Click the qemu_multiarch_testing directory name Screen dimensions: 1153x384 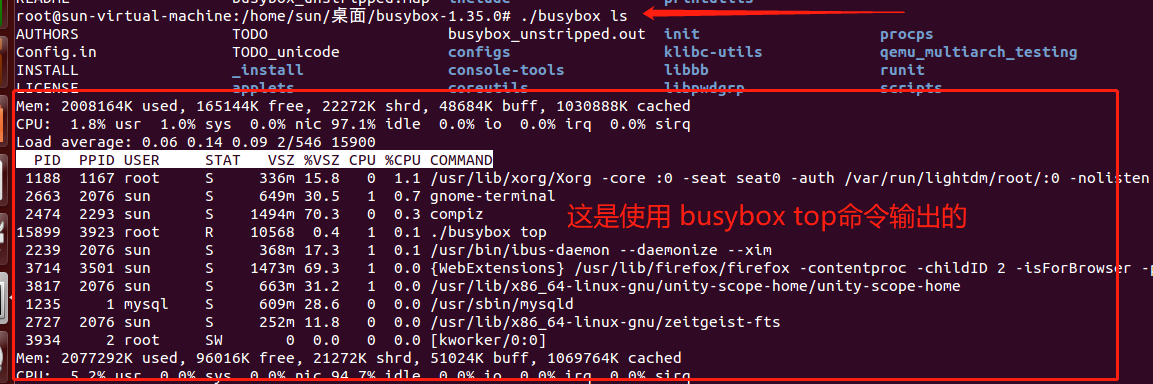tap(979, 52)
